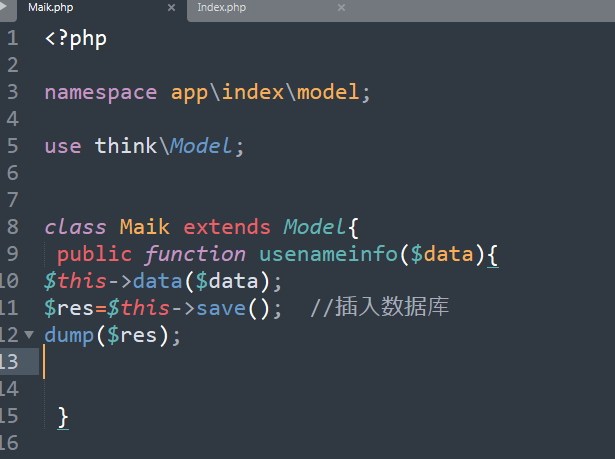The width and height of the screenshot is (615, 459).
Task: Click the underlined opening brace on line 9
Action: click(x=493, y=255)
